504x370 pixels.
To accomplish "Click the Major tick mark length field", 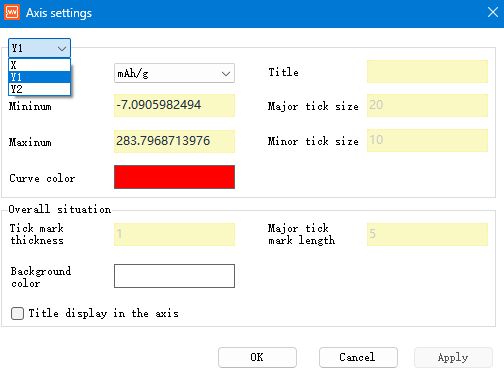I will click(427, 235).
